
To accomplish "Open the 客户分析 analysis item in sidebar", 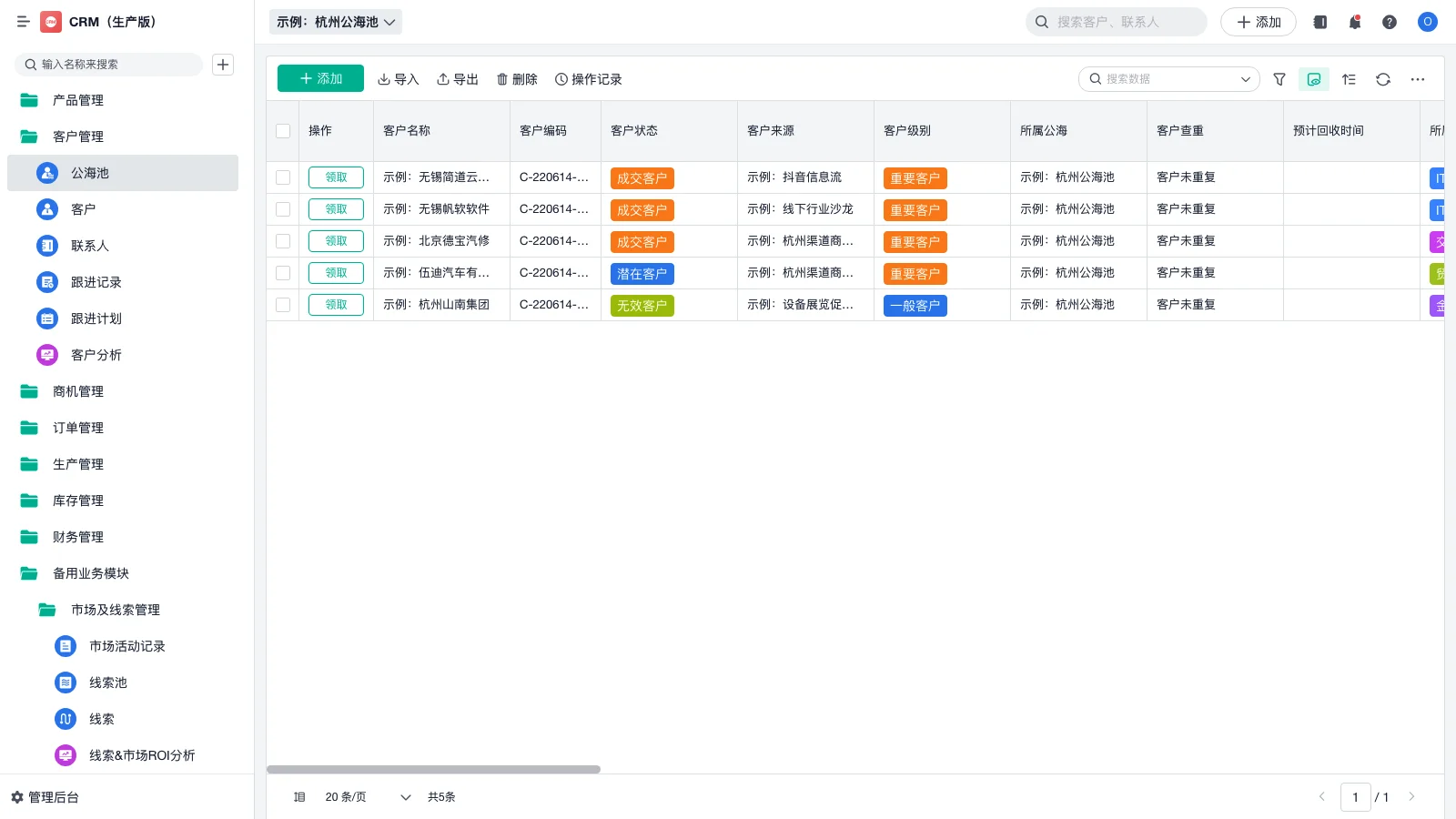I will [x=96, y=355].
